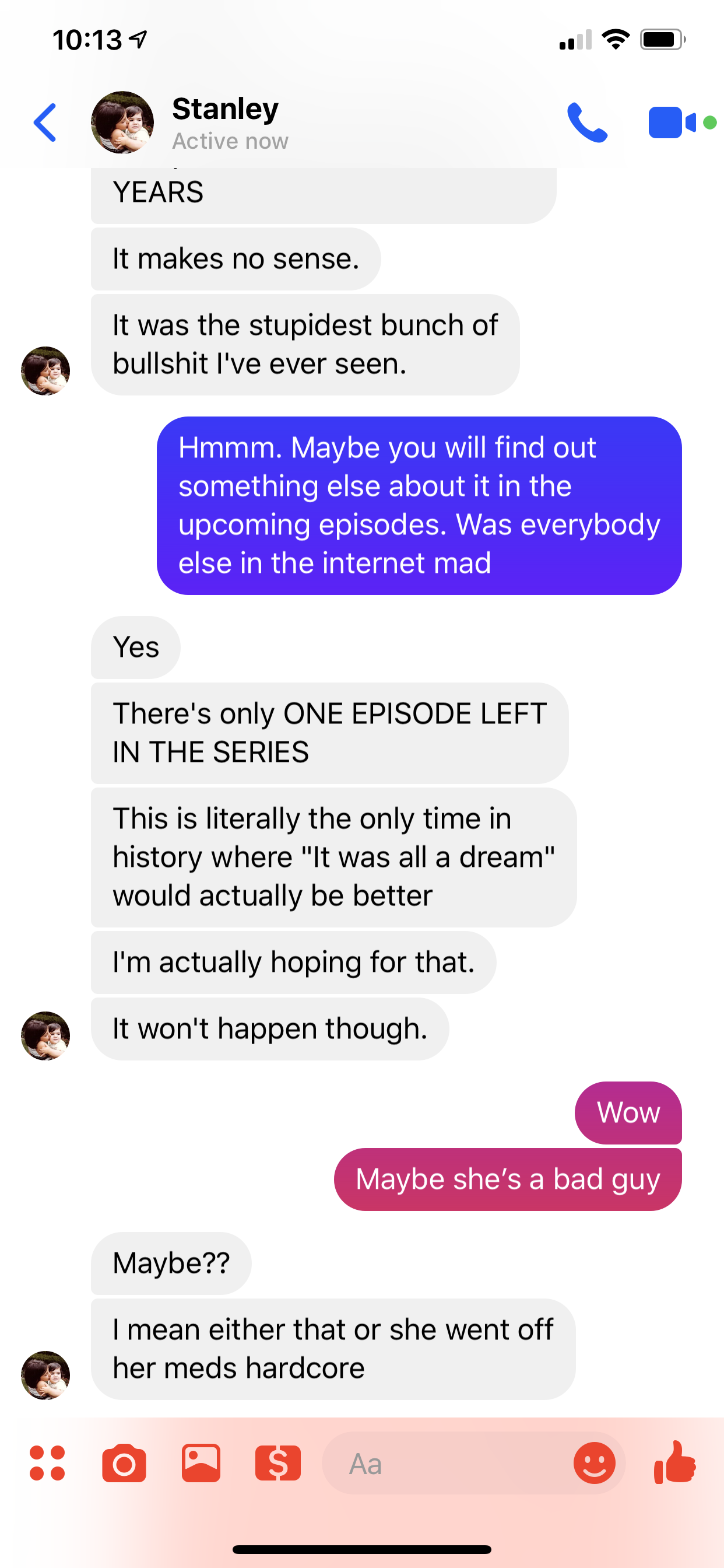Tap the "Maybe she's a bad guy" message
Viewport: 724px width, 1568px height.
507,1179
